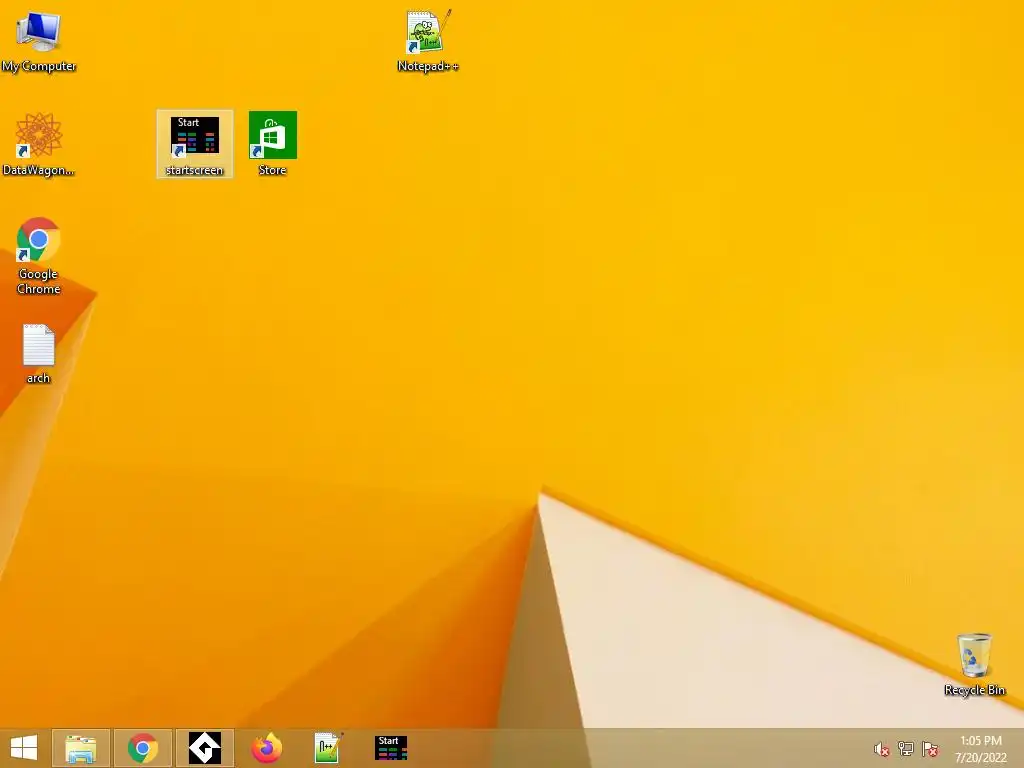The image size is (1024, 768).
Task: Open Notepad++ from the taskbar
Action: click(328, 748)
